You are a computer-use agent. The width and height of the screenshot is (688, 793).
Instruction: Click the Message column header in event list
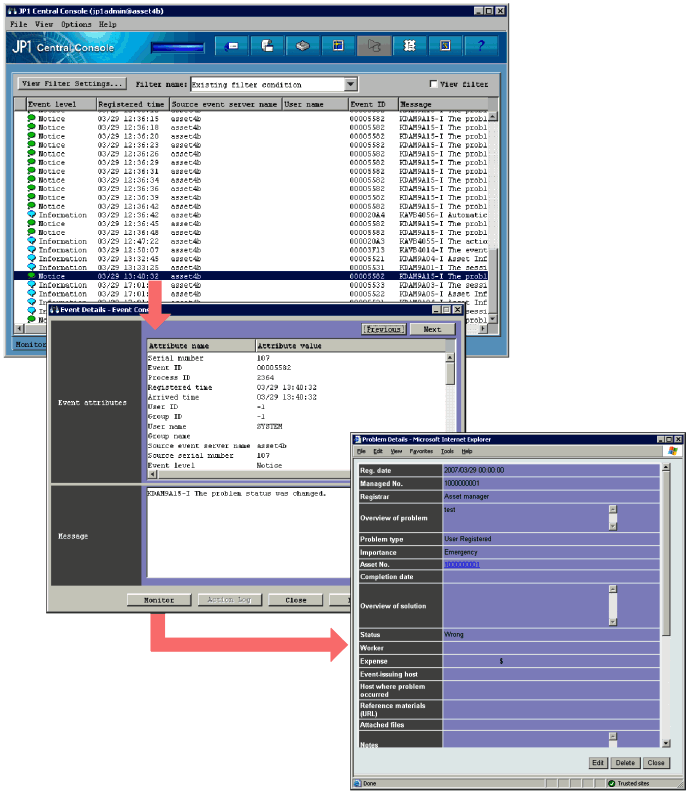[x=443, y=104]
